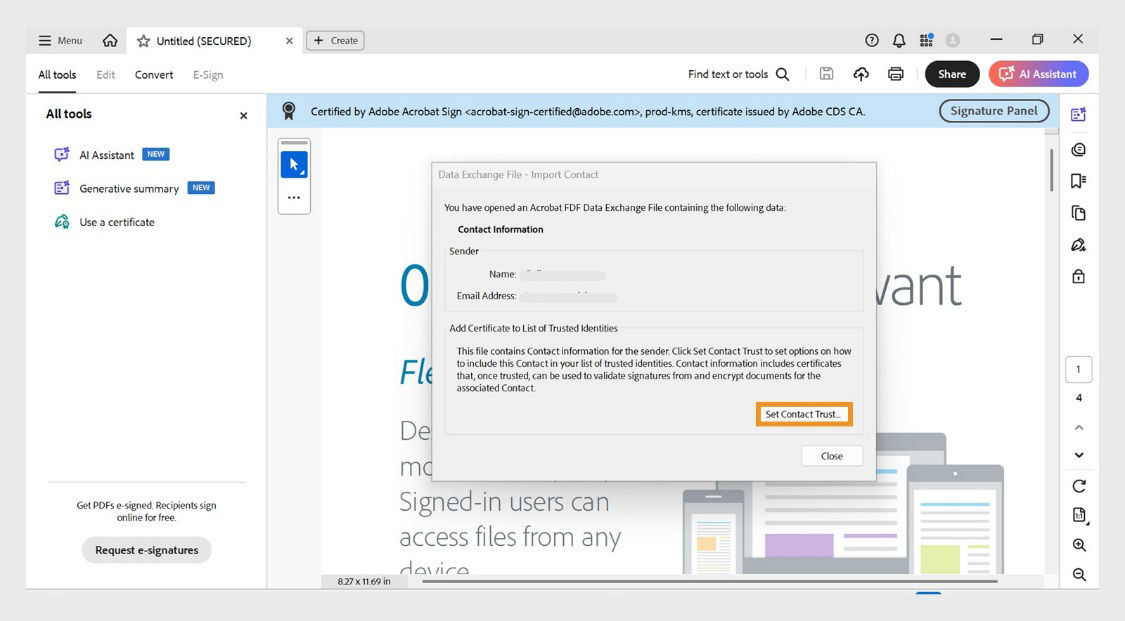Open the Signature Panel
Screen dimensions: 1125x621
point(993,111)
